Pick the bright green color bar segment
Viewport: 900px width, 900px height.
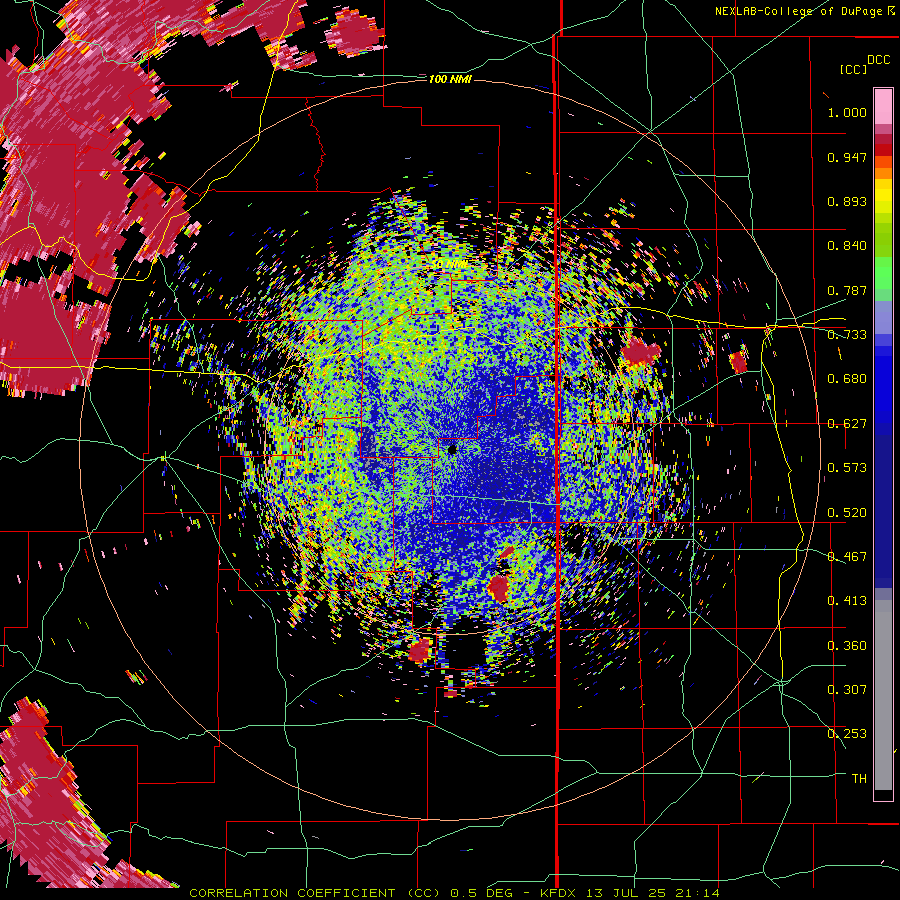(883, 273)
